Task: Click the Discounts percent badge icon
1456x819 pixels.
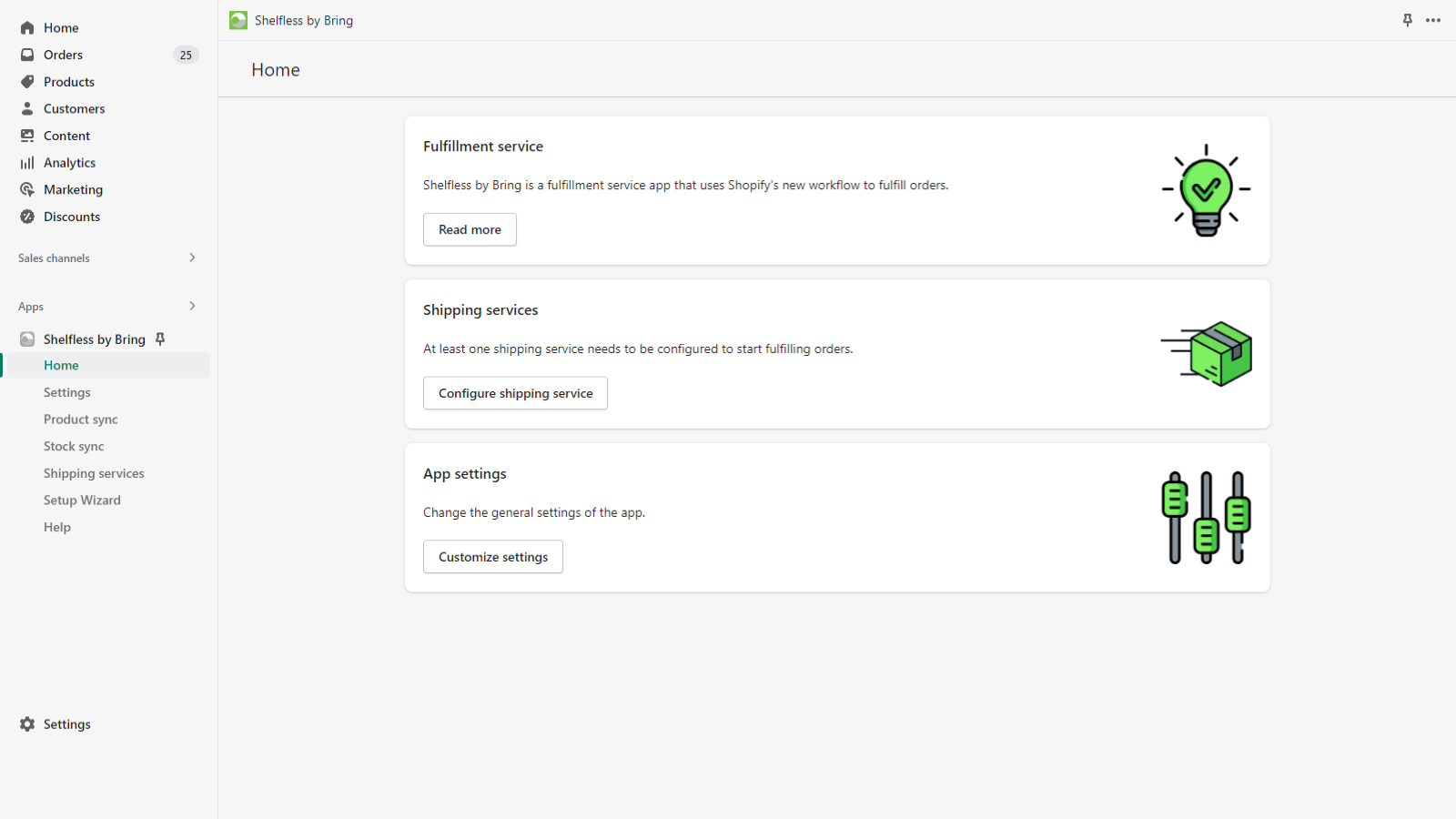Action: click(x=27, y=217)
